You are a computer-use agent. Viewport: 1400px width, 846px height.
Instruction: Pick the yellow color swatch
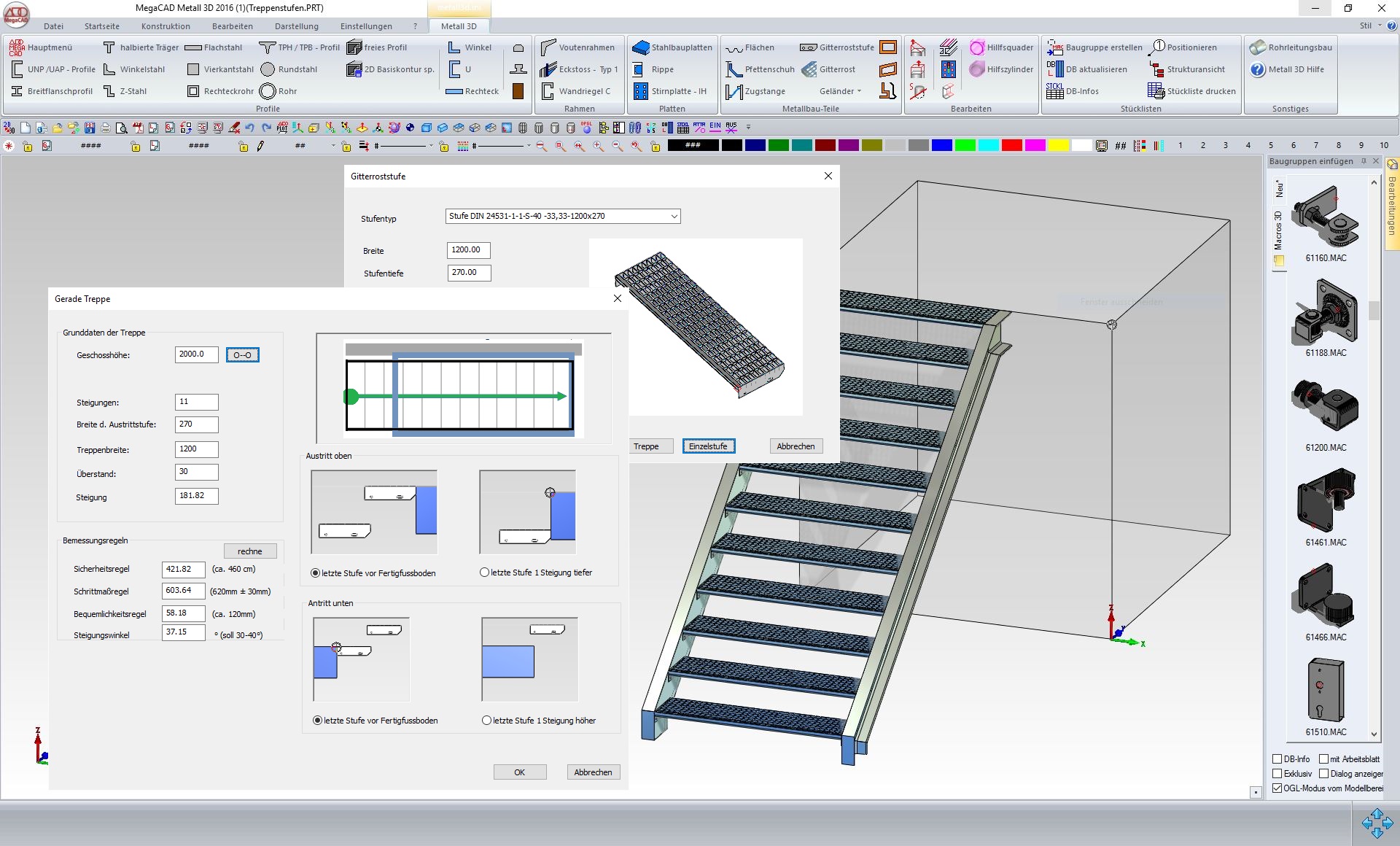pos(1058,146)
